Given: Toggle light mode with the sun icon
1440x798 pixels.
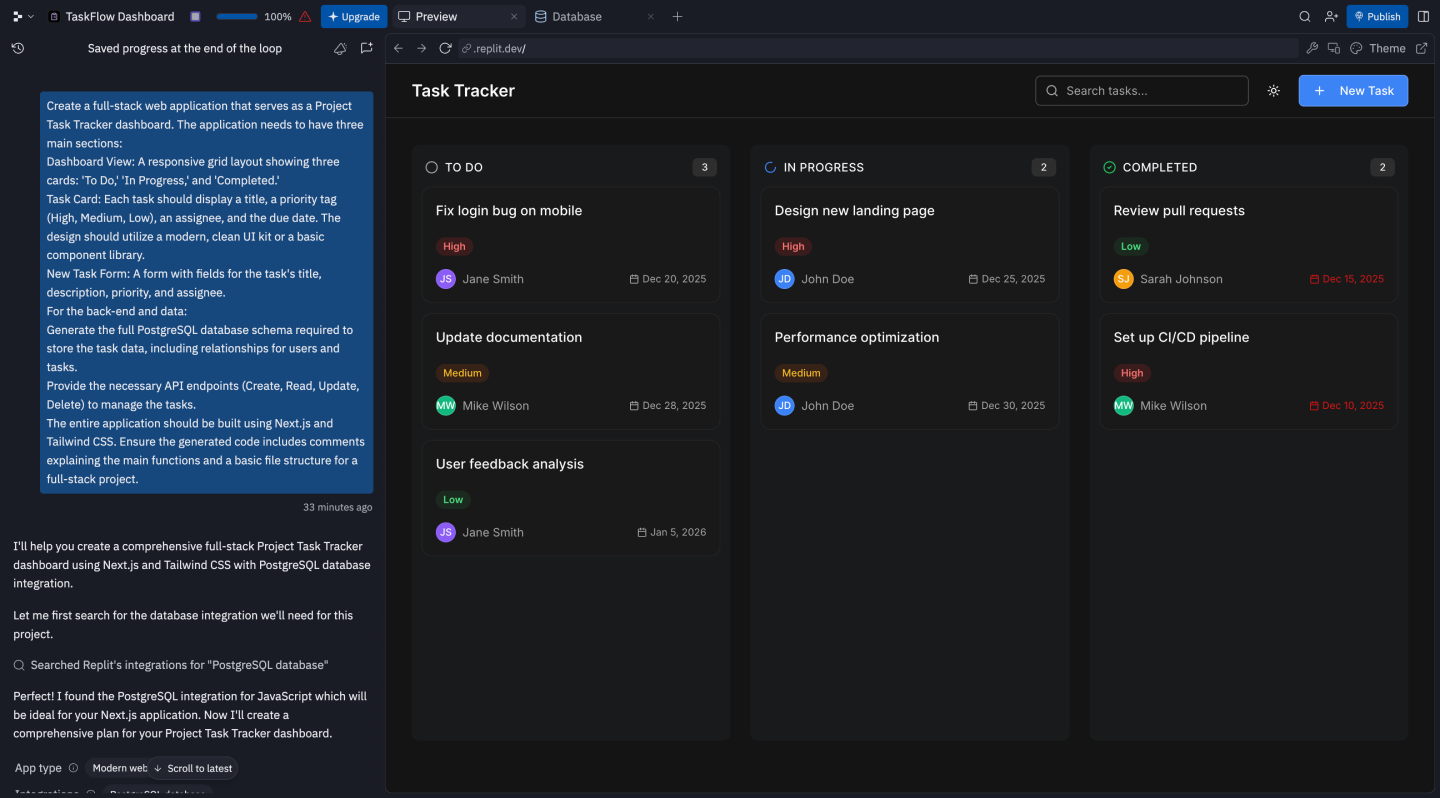Looking at the screenshot, I should click(x=1273, y=90).
